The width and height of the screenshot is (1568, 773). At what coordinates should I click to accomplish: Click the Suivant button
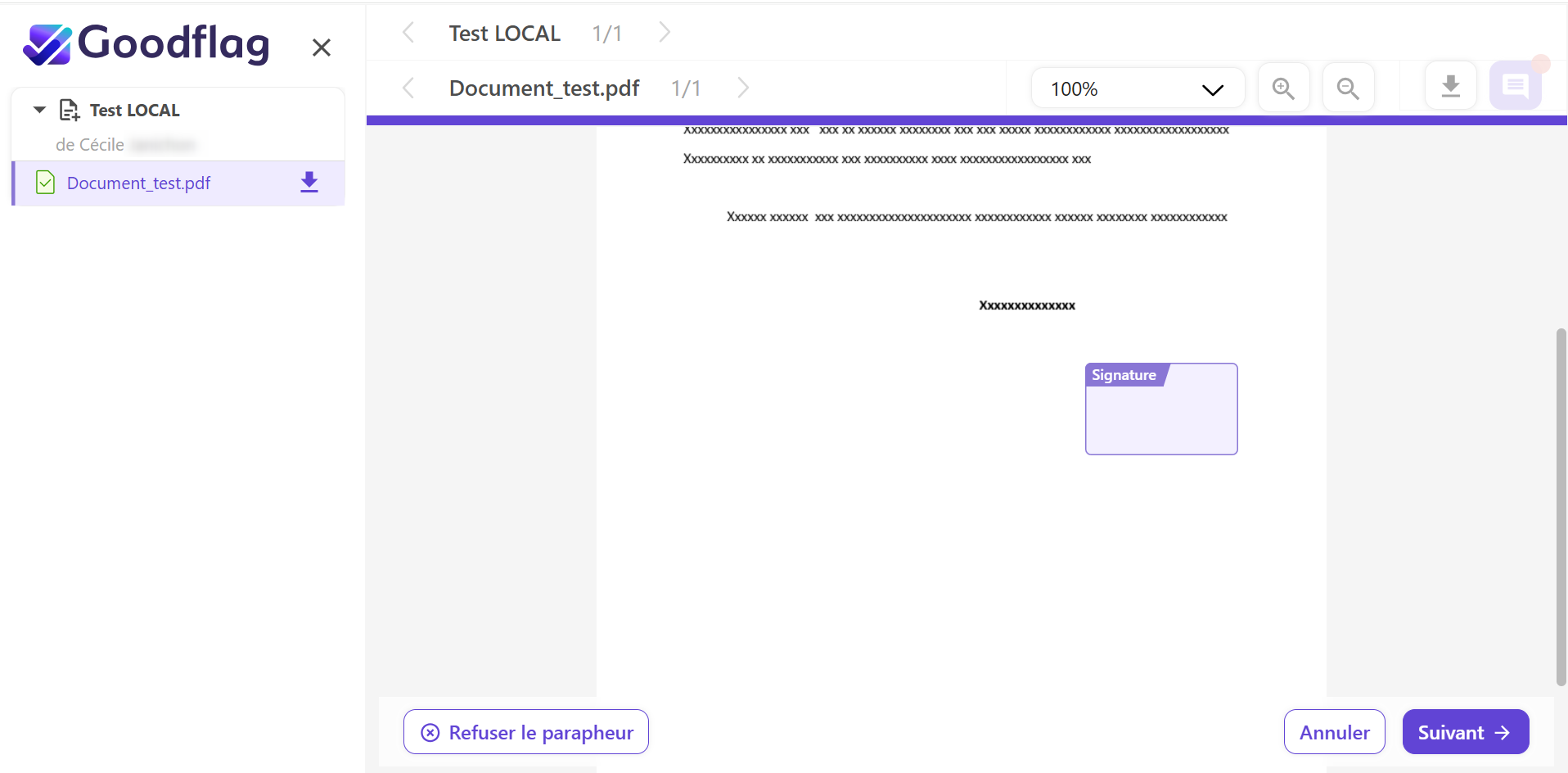click(x=1465, y=732)
